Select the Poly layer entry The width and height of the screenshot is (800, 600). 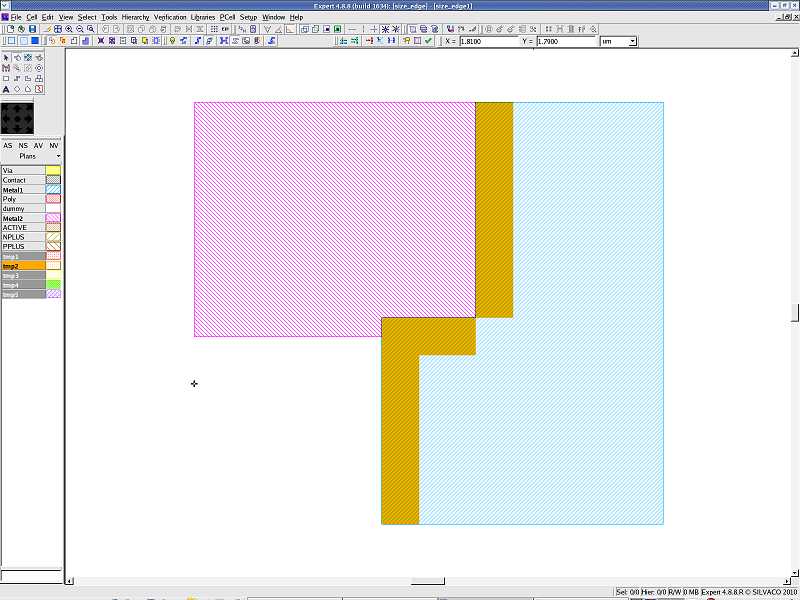coord(22,199)
